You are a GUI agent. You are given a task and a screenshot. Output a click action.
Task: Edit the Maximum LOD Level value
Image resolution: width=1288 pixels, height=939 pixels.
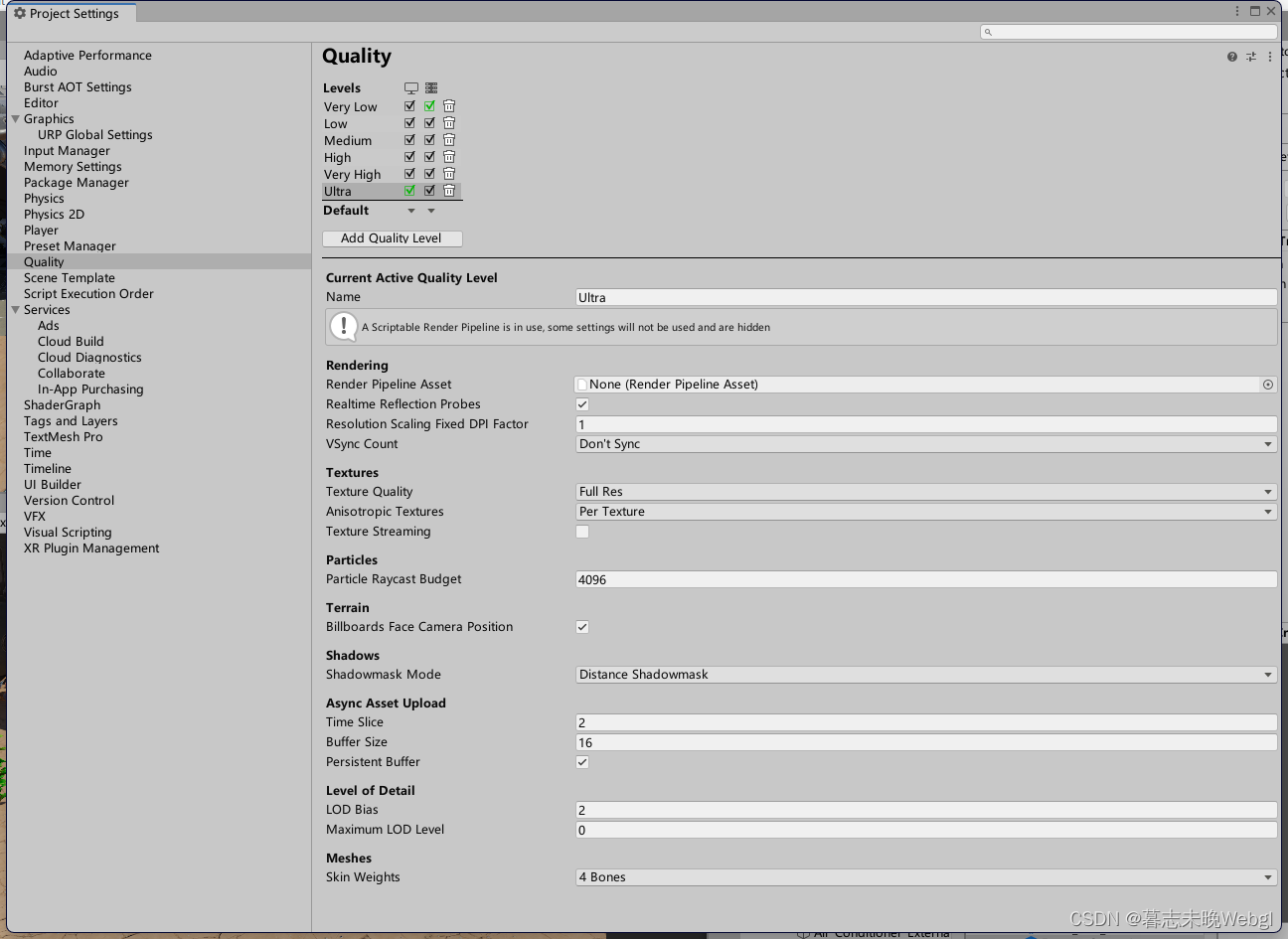pos(926,830)
